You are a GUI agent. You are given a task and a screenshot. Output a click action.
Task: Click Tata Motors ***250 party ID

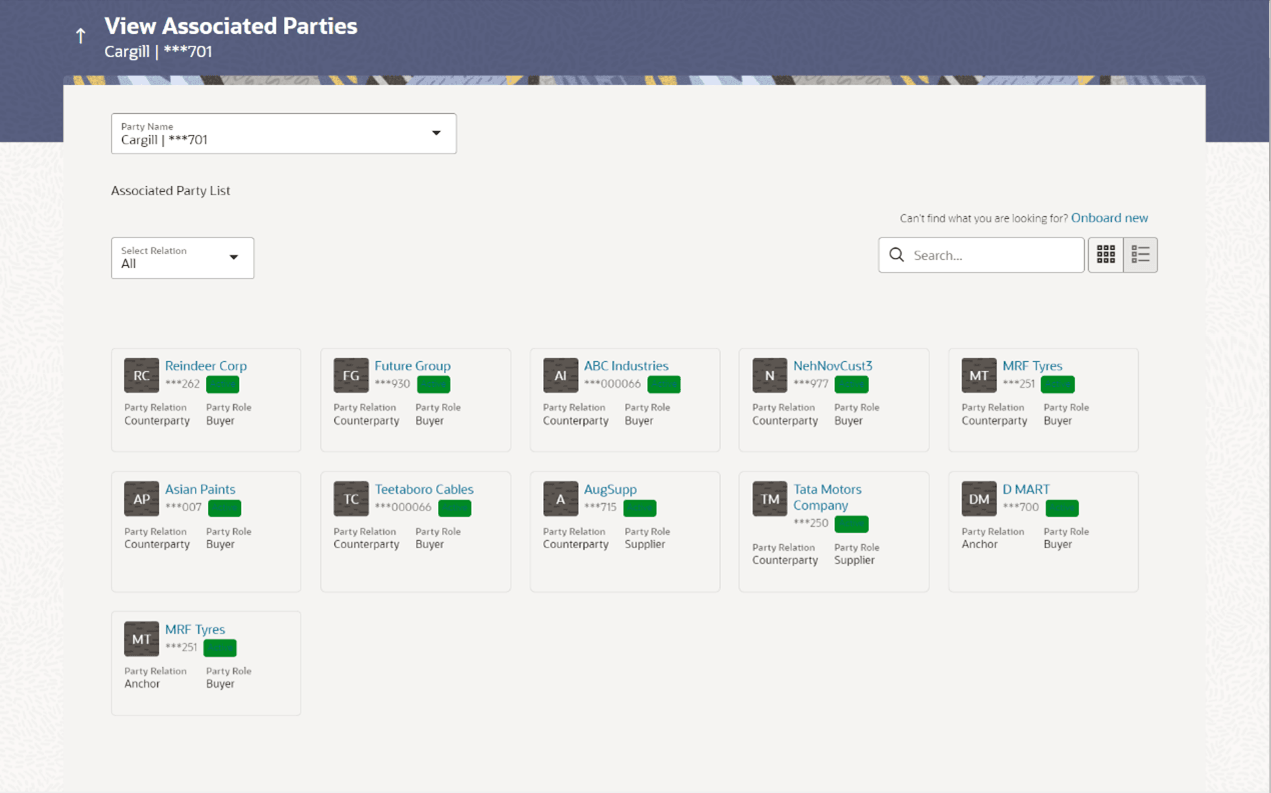(811, 523)
